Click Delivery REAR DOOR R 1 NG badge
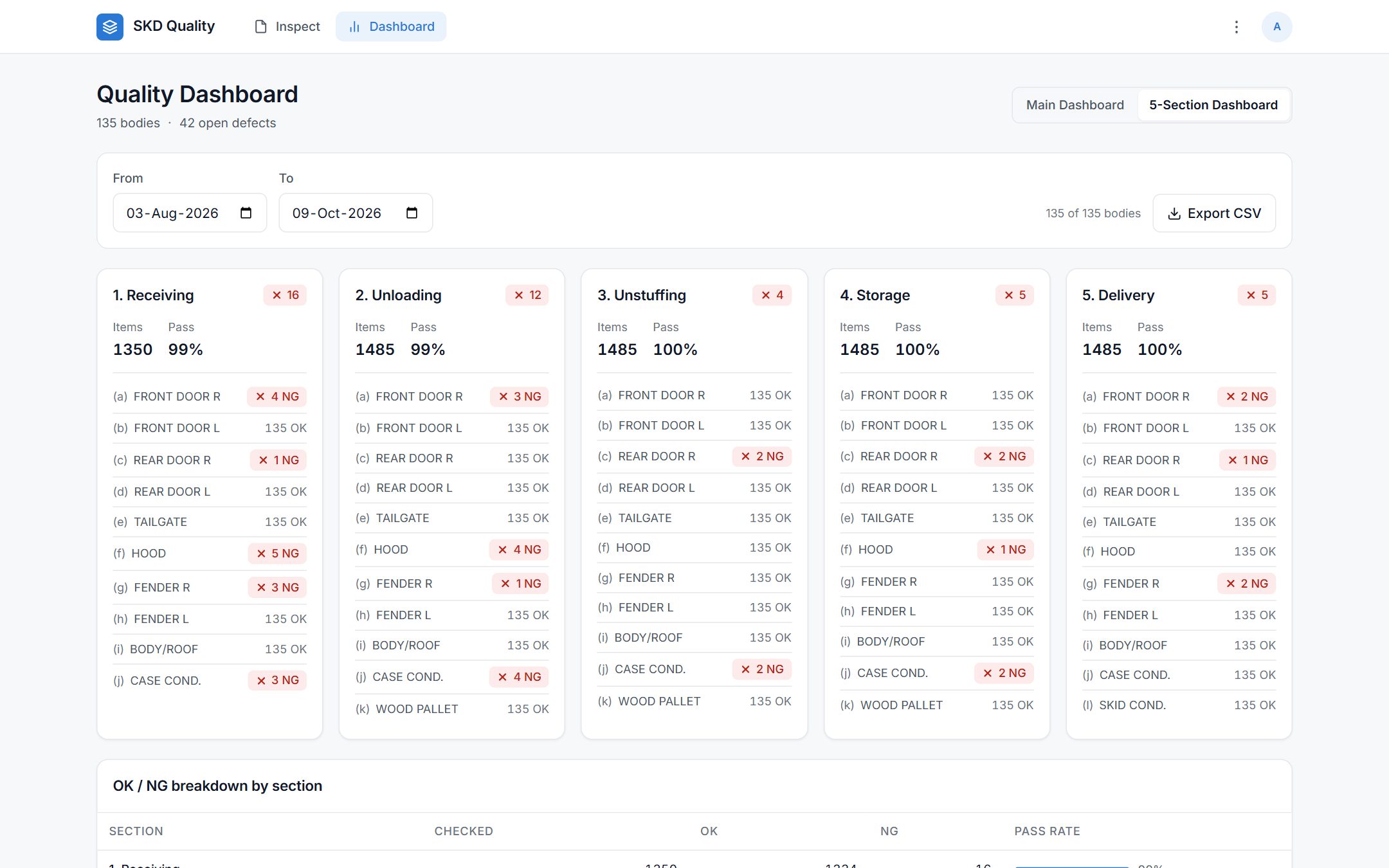 (x=1248, y=460)
